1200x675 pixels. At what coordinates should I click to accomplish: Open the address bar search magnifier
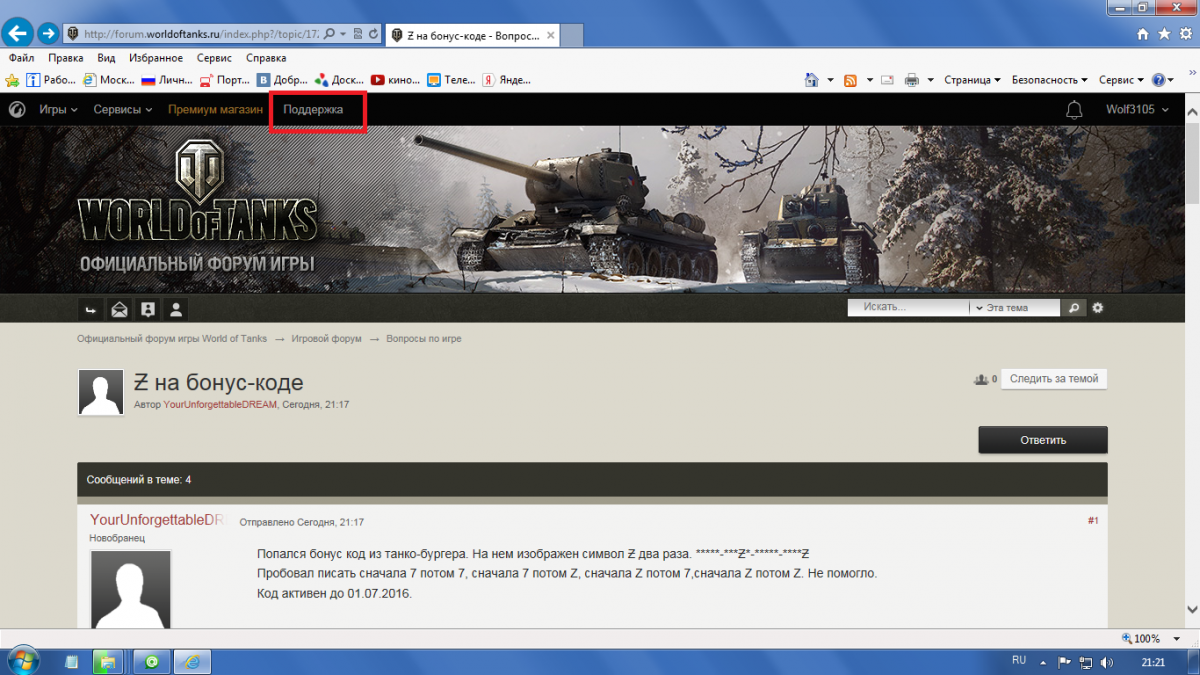tap(331, 34)
